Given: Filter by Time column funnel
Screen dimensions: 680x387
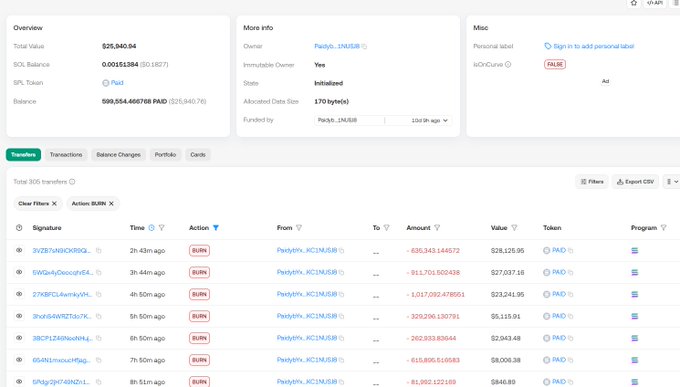Looking at the screenshot, I should coord(161,228).
